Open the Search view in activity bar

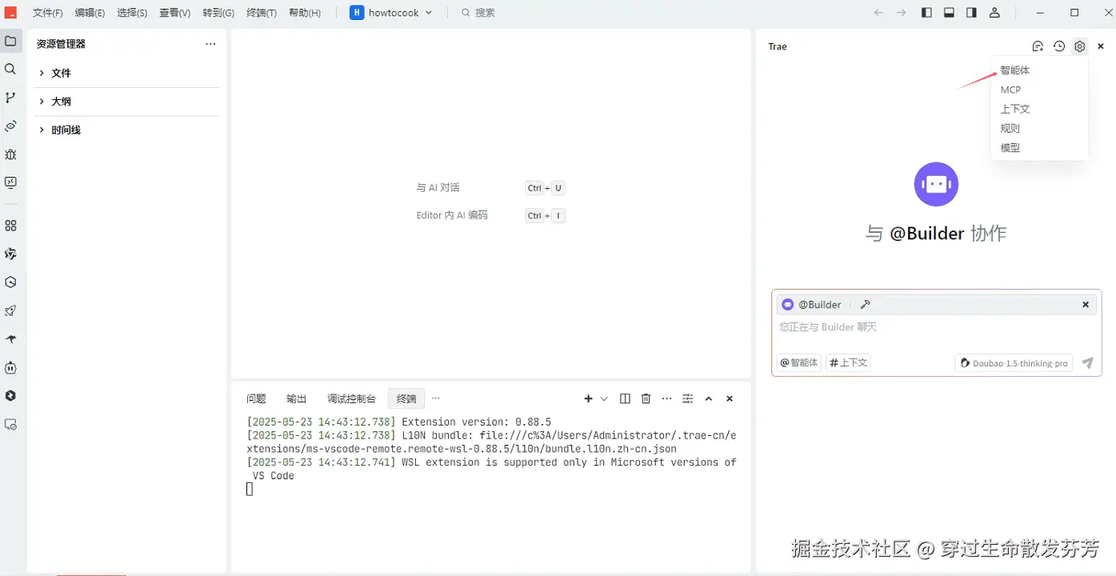11,69
